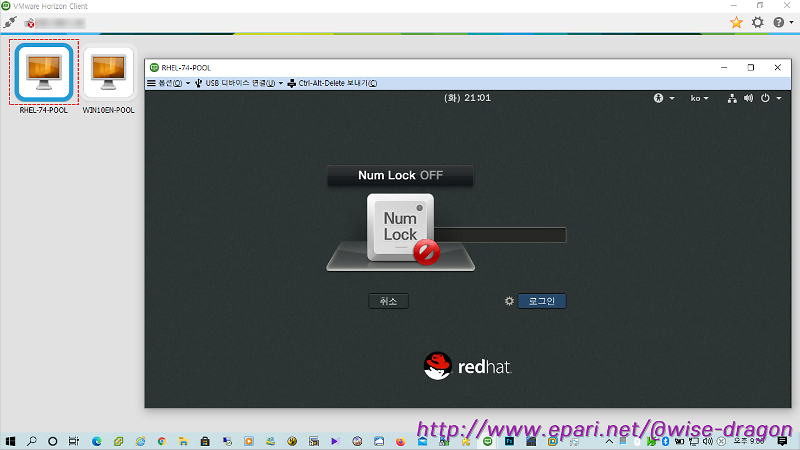Click the favorites star icon
The width and height of the screenshot is (800, 450).
click(736, 22)
